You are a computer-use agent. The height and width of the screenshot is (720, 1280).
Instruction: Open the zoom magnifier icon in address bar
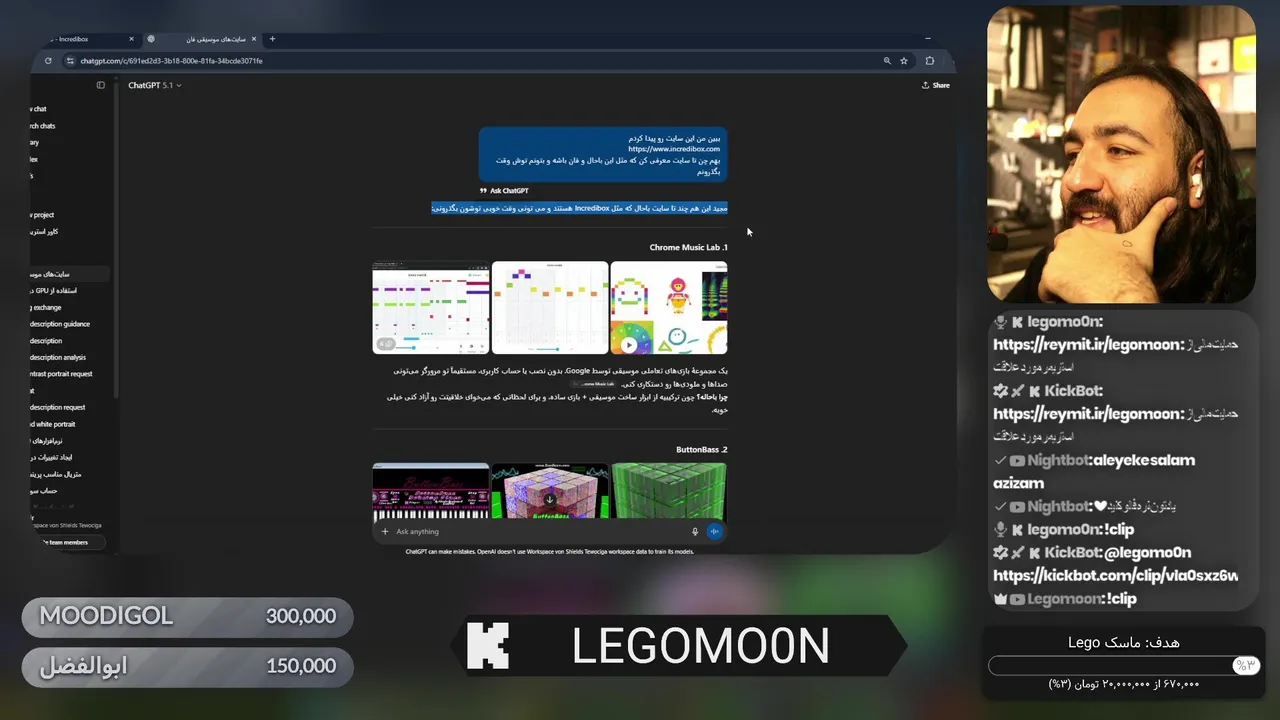pos(887,61)
